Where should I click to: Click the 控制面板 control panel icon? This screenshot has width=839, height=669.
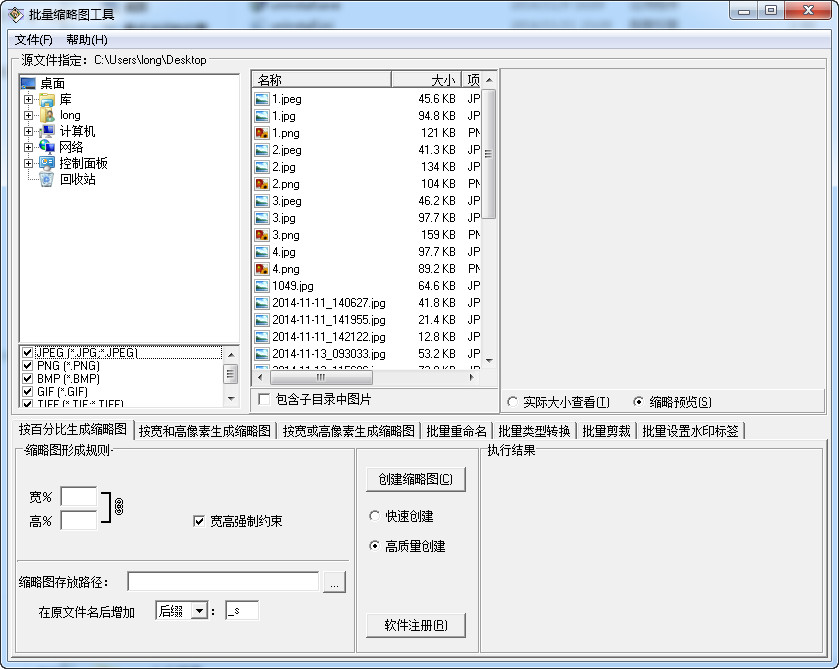click(47, 163)
